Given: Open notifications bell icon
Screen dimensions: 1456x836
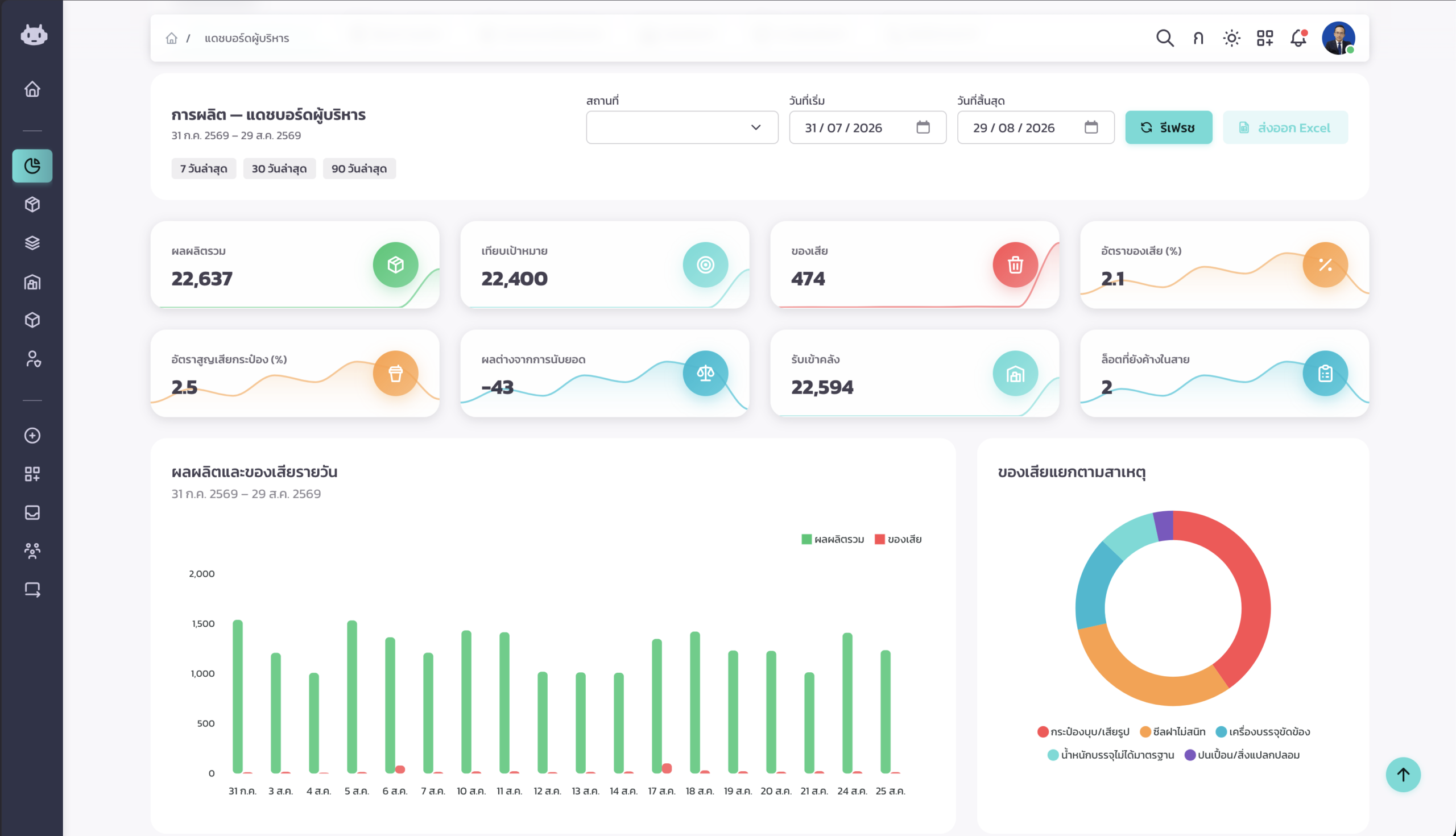Looking at the screenshot, I should point(1298,38).
